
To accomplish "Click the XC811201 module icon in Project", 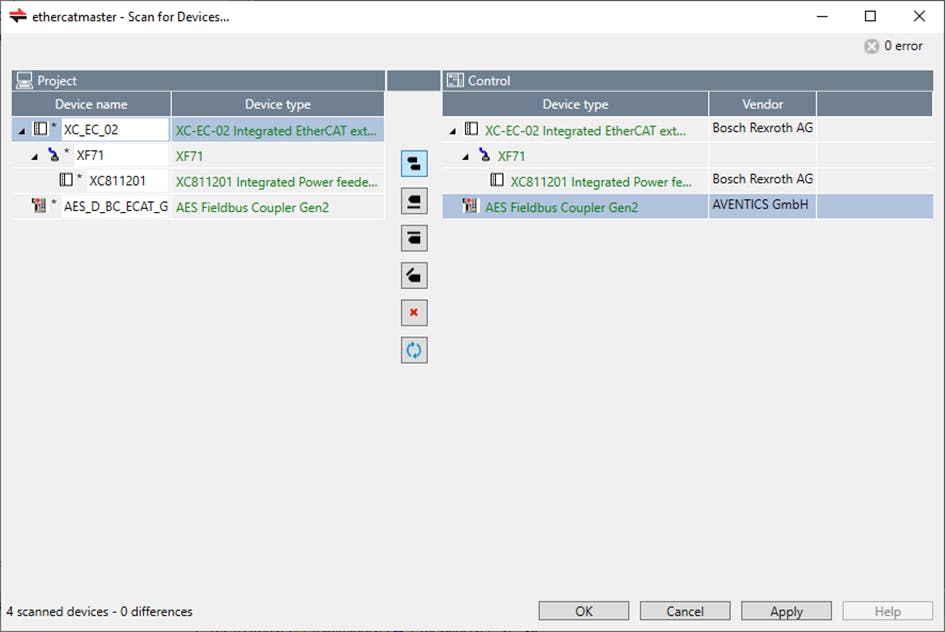I will [66, 180].
